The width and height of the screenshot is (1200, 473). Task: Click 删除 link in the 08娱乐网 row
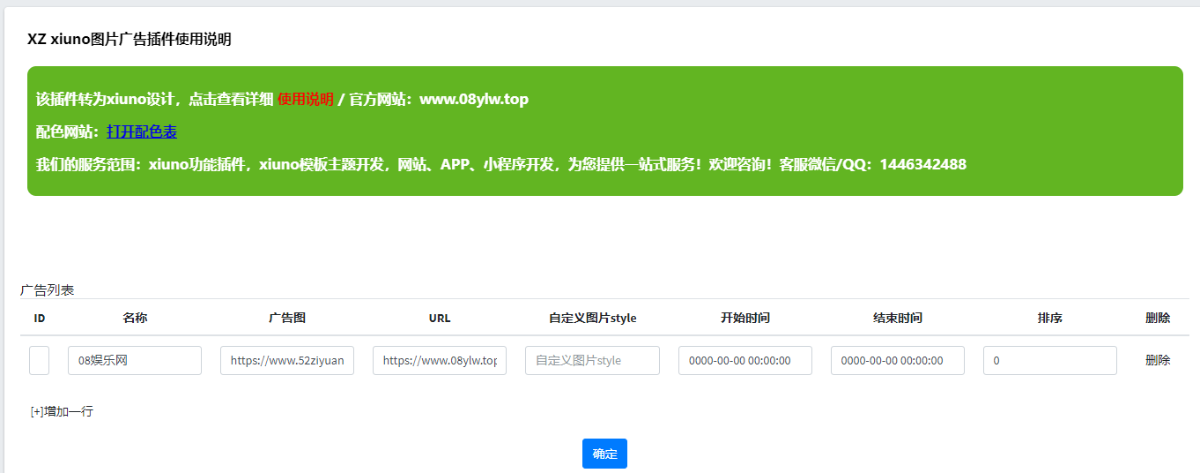1158,360
